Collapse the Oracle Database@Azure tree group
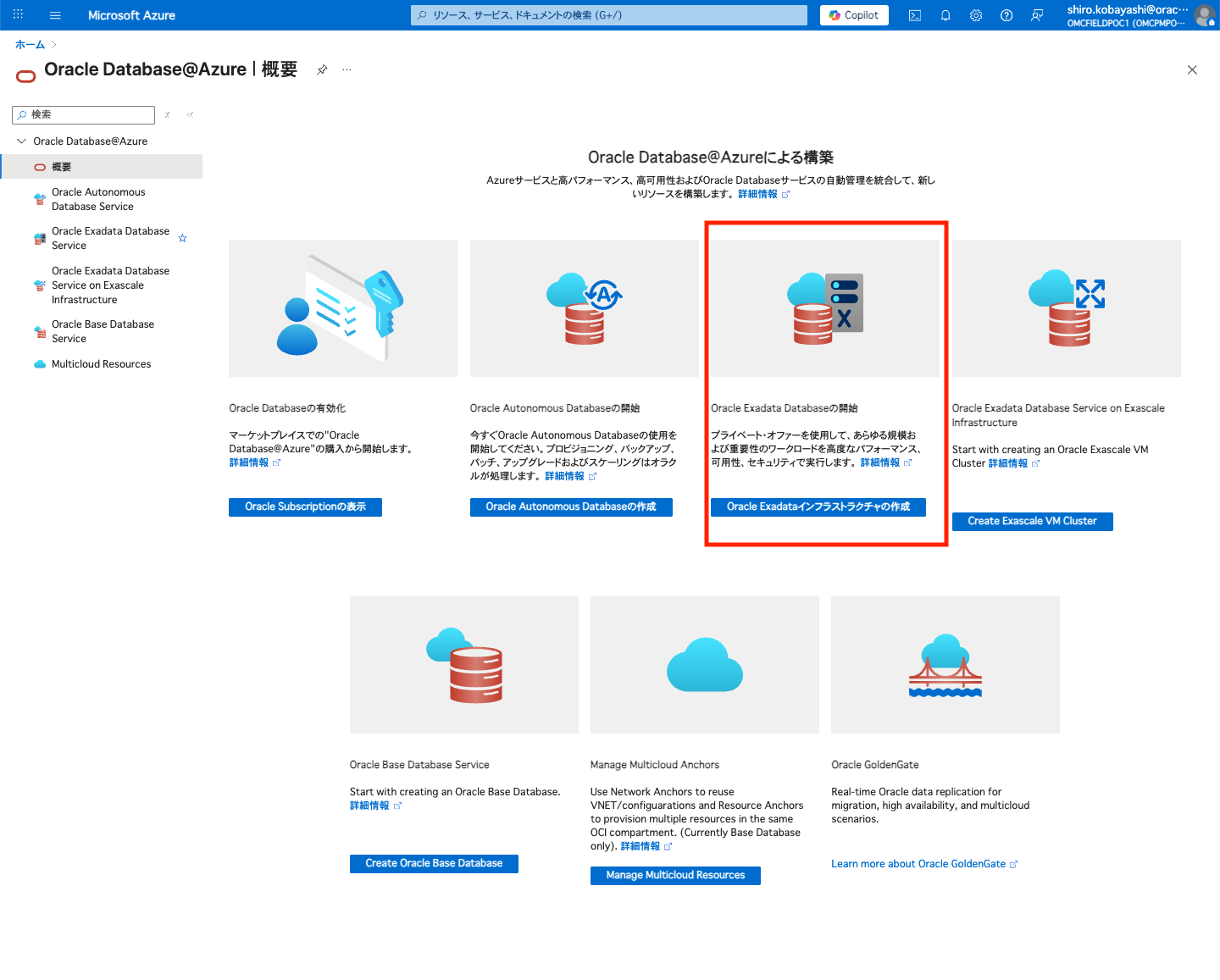 (x=22, y=141)
